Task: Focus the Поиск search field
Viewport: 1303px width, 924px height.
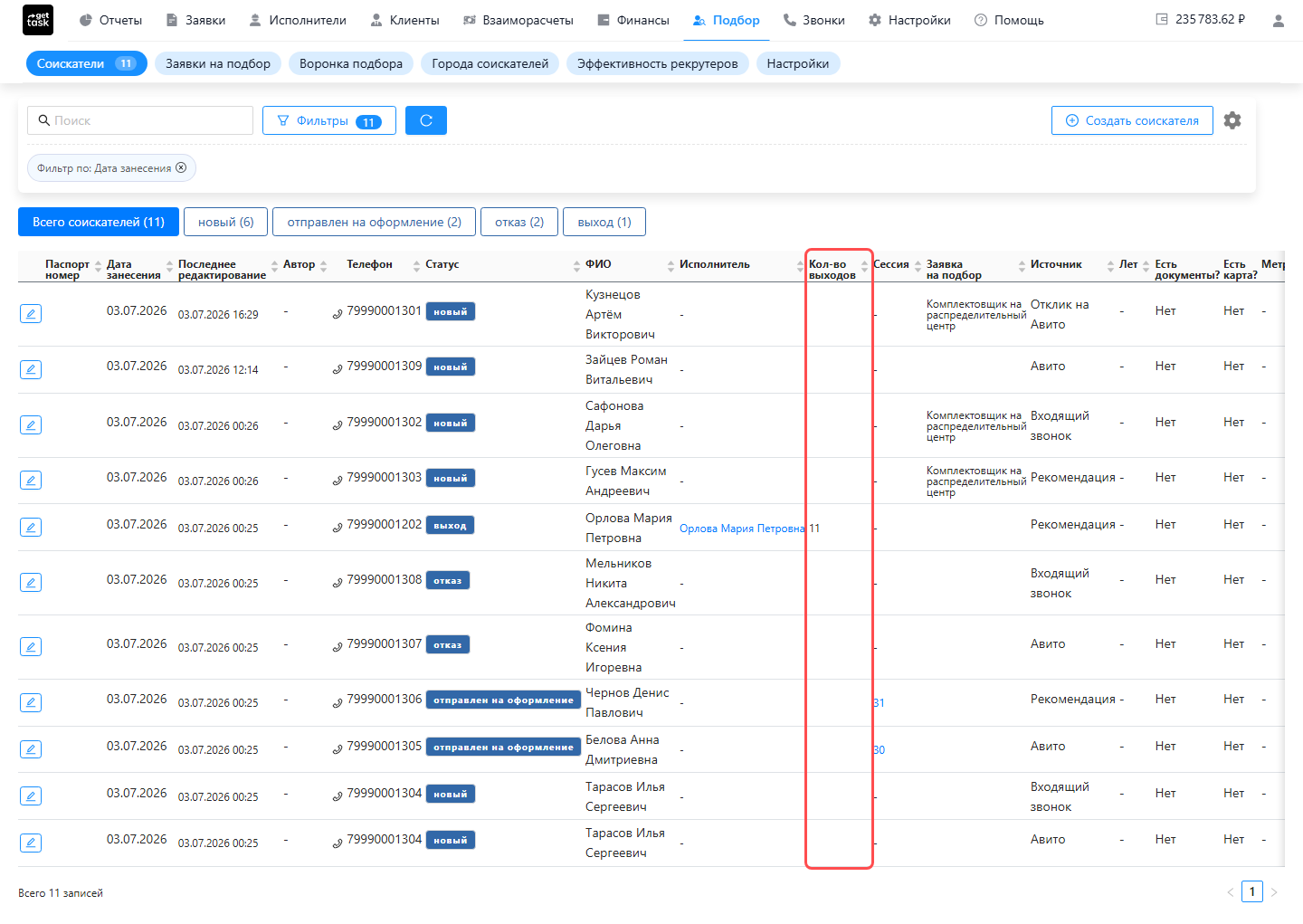Action: click(140, 120)
